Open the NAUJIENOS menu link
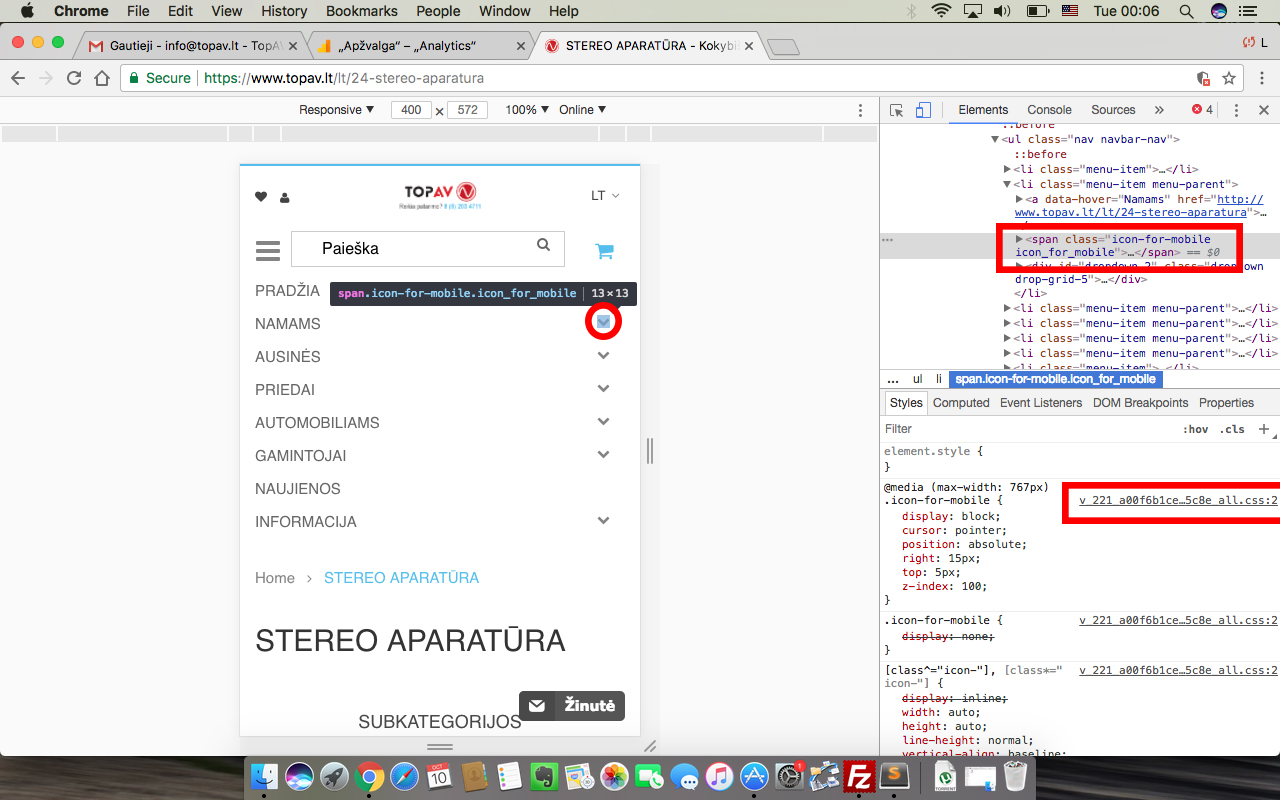The image size is (1280, 800). point(298,489)
